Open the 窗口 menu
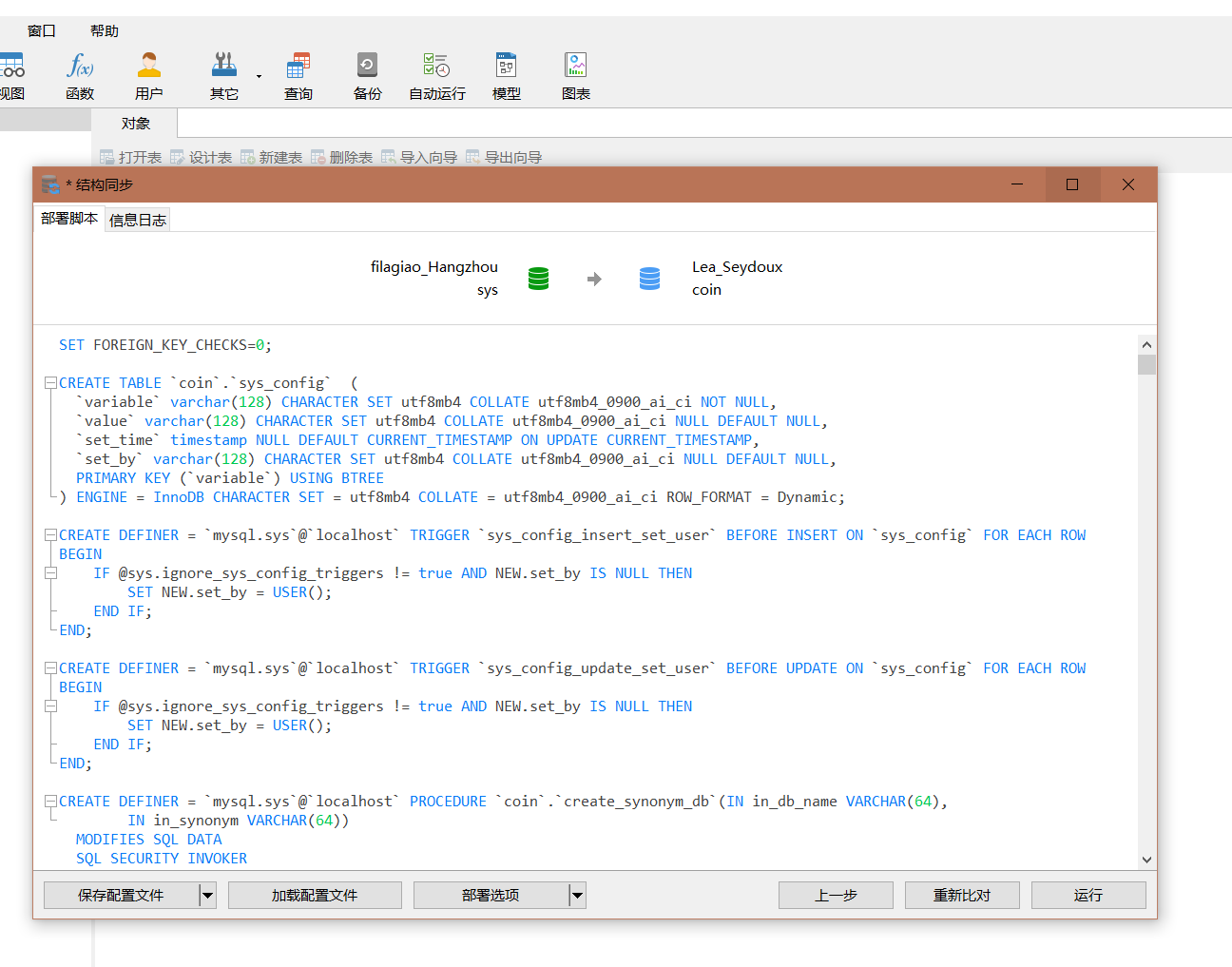This screenshot has width=1232, height=967. coord(42,30)
